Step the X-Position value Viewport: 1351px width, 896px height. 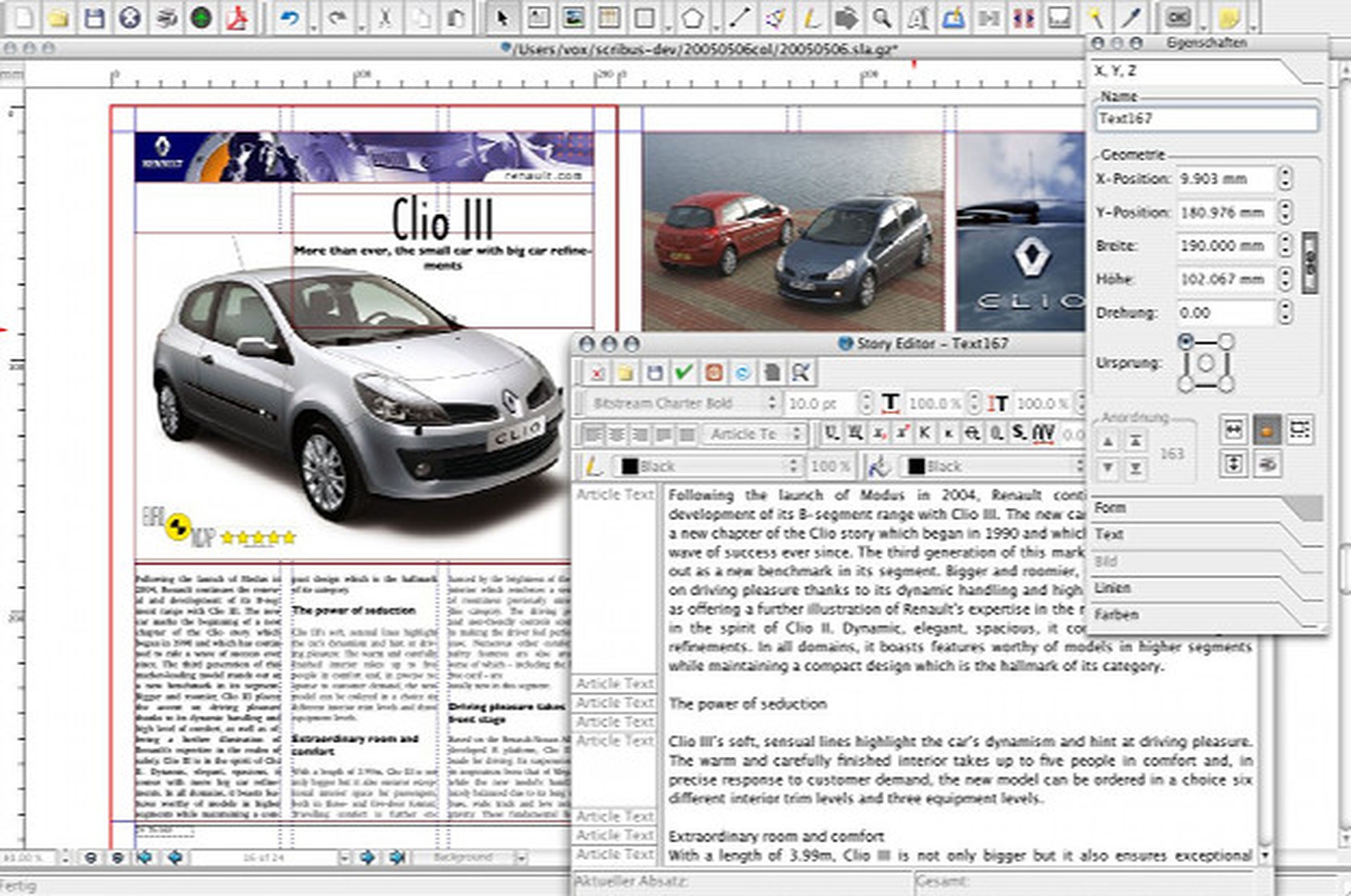1285,179
